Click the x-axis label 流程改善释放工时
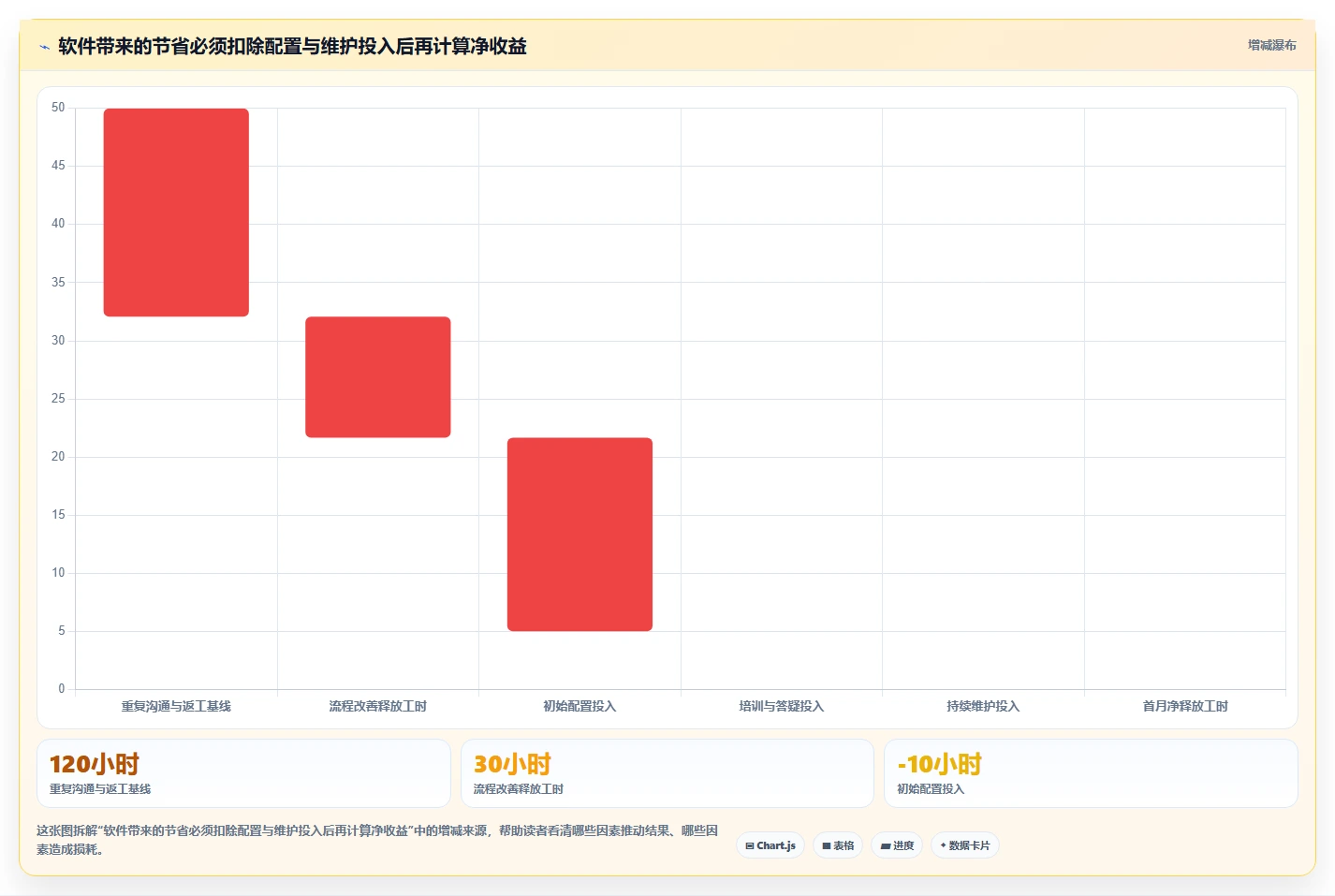Image resolution: width=1335 pixels, height=896 pixels. tap(378, 706)
